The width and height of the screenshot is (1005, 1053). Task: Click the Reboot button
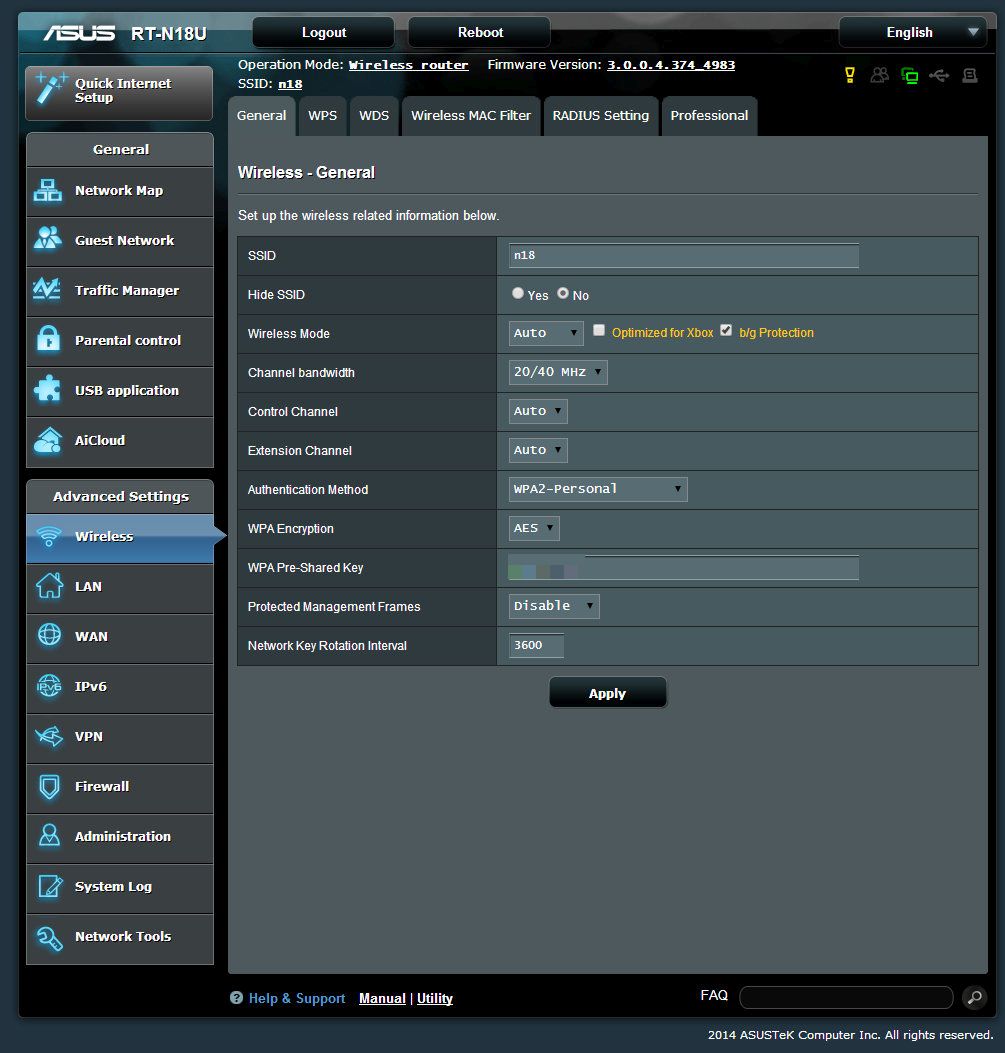[x=481, y=33]
